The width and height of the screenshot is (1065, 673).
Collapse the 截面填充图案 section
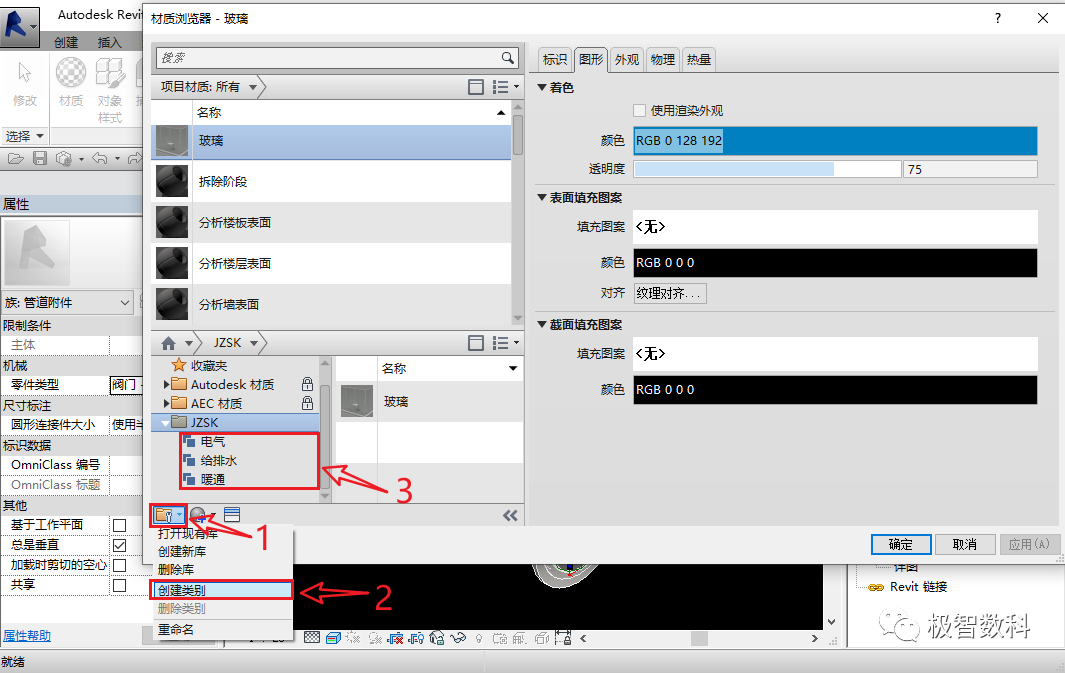[x=541, y=325]
